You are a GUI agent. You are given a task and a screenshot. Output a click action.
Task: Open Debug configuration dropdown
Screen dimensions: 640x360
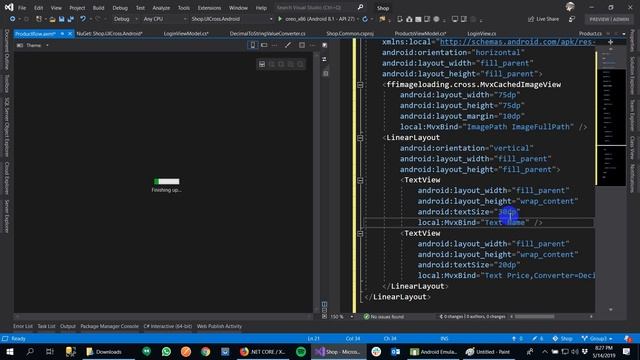[125, 19]
